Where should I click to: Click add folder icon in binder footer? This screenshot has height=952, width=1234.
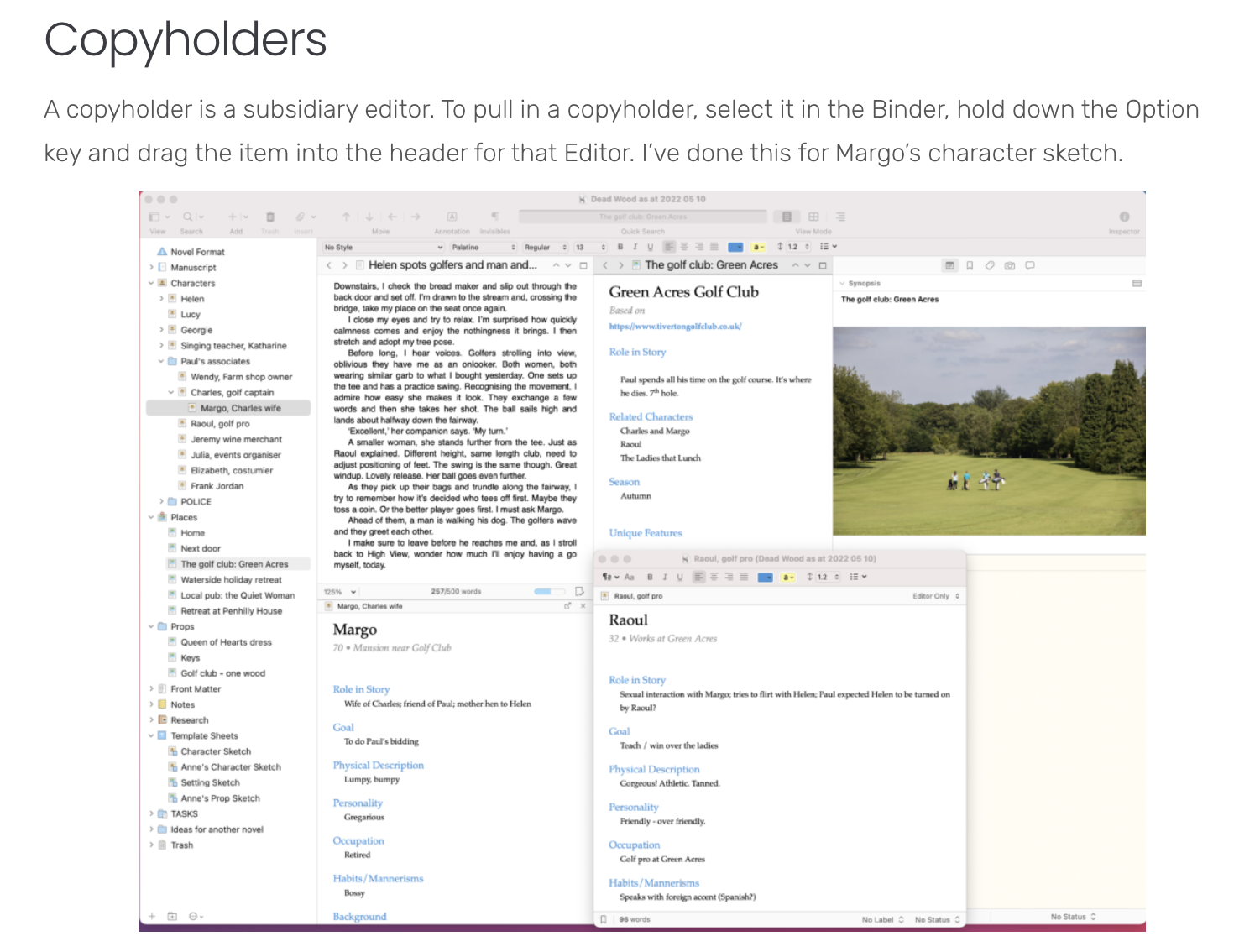click(x=172, y=916)
